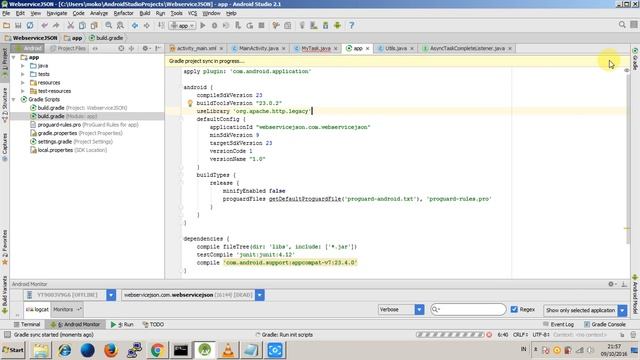Open Firefox from the taskbar
The width and height of the screenshot is (640, 360).
pos(111,350)
